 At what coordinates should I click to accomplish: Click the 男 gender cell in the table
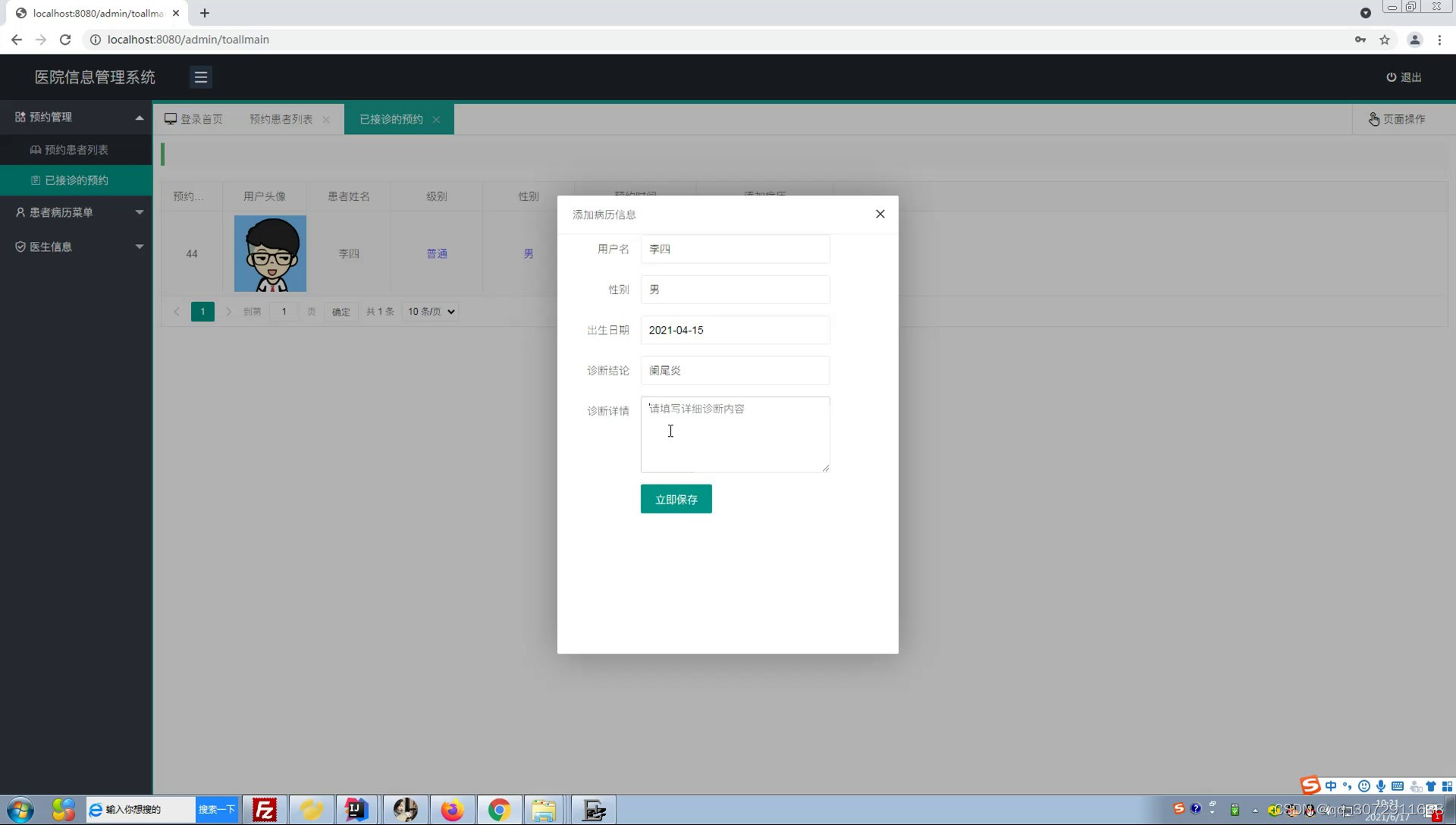529,253
